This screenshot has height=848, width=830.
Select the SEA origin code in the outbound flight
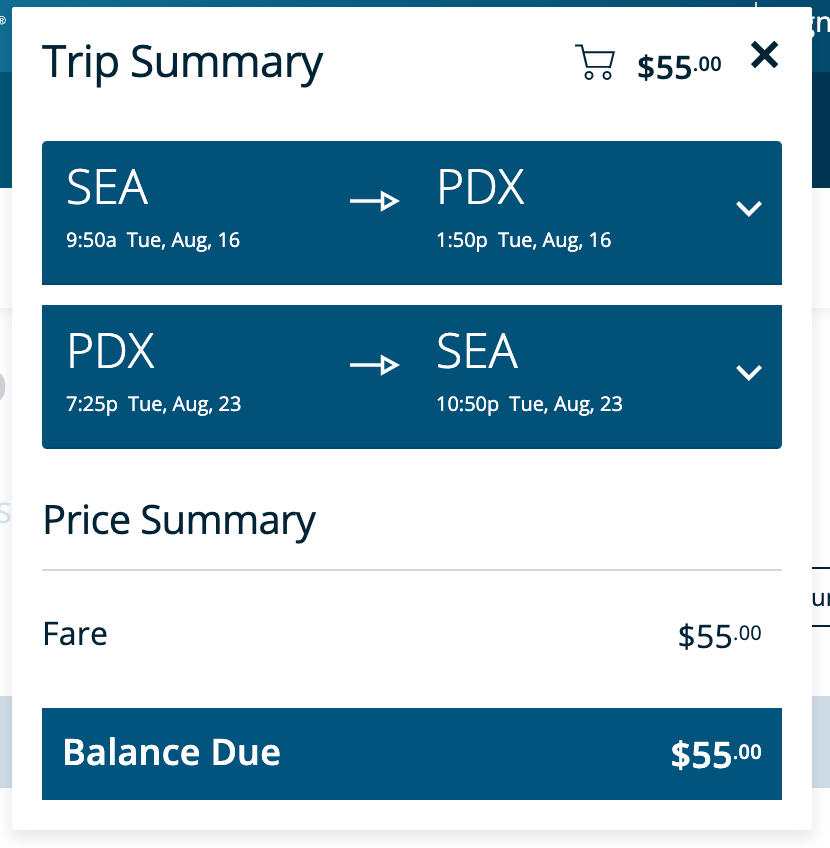[x=107, y=188]
